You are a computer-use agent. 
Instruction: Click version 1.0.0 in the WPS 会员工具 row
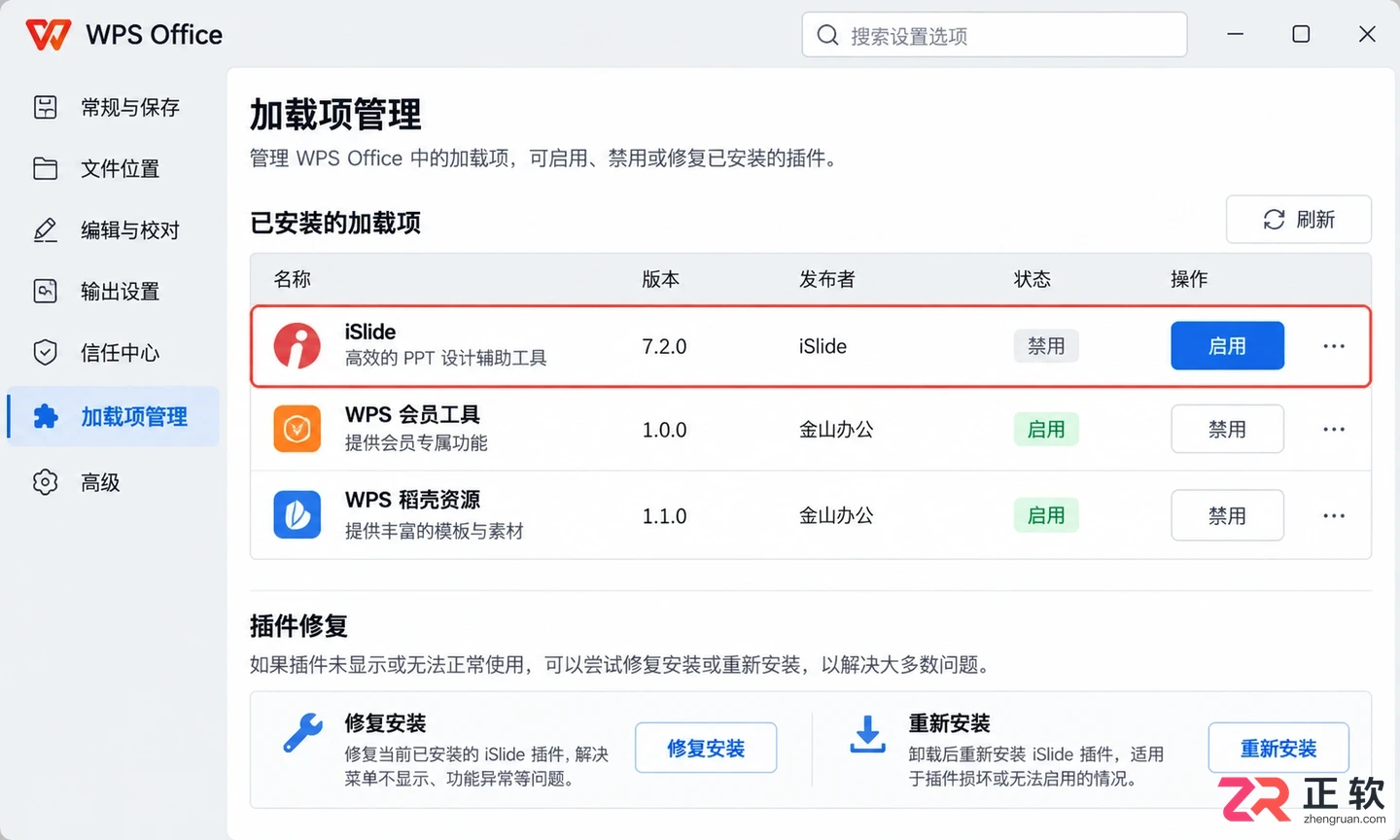[665, 430]
